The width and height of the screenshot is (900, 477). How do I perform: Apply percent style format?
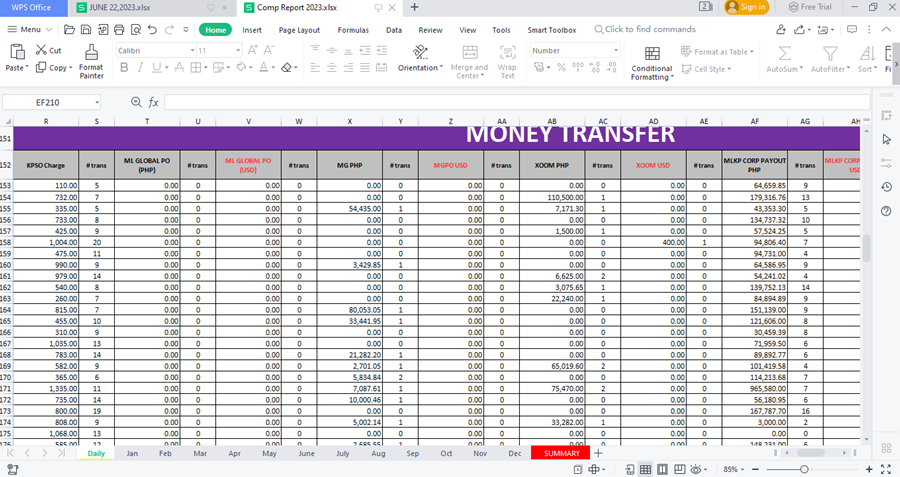tap(561, 68)
